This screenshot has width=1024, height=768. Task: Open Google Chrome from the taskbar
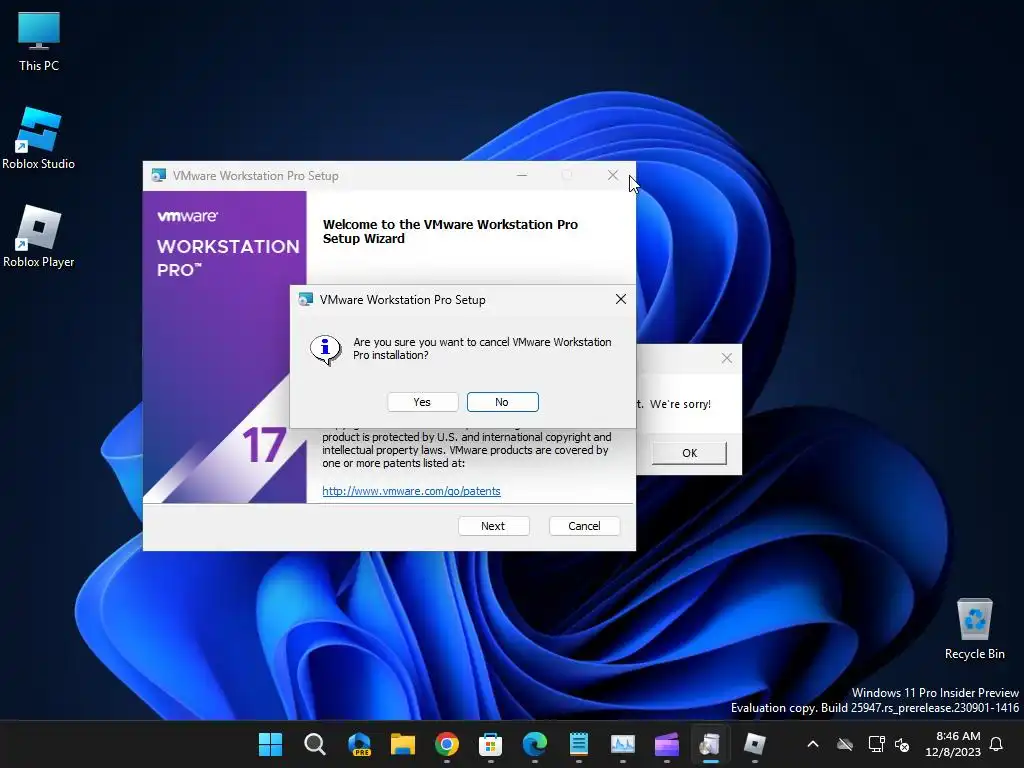tap(447, 744)
